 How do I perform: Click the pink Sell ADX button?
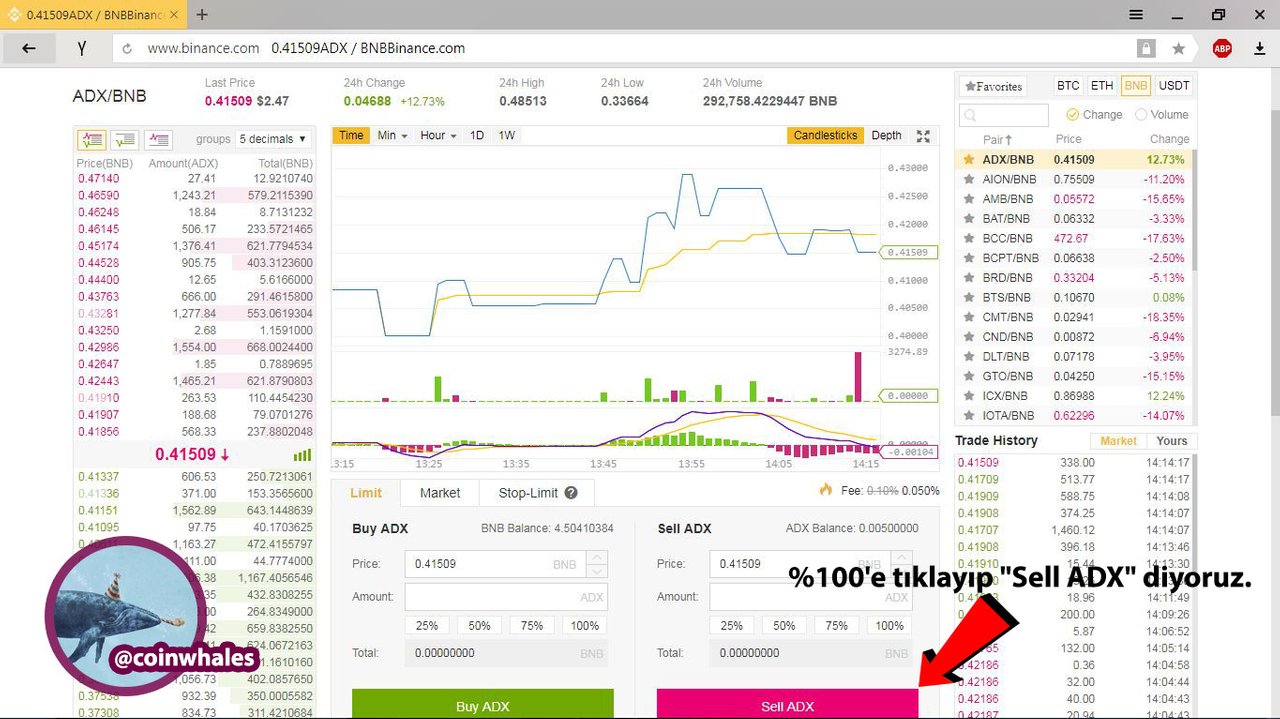pyautogui.click(x=787, y=704)
